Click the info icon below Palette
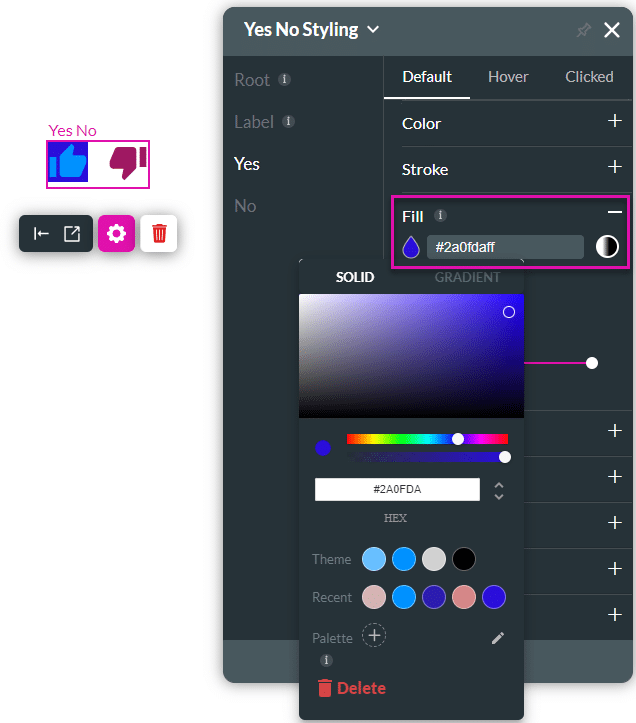636x723 pixels. point(326,660)
